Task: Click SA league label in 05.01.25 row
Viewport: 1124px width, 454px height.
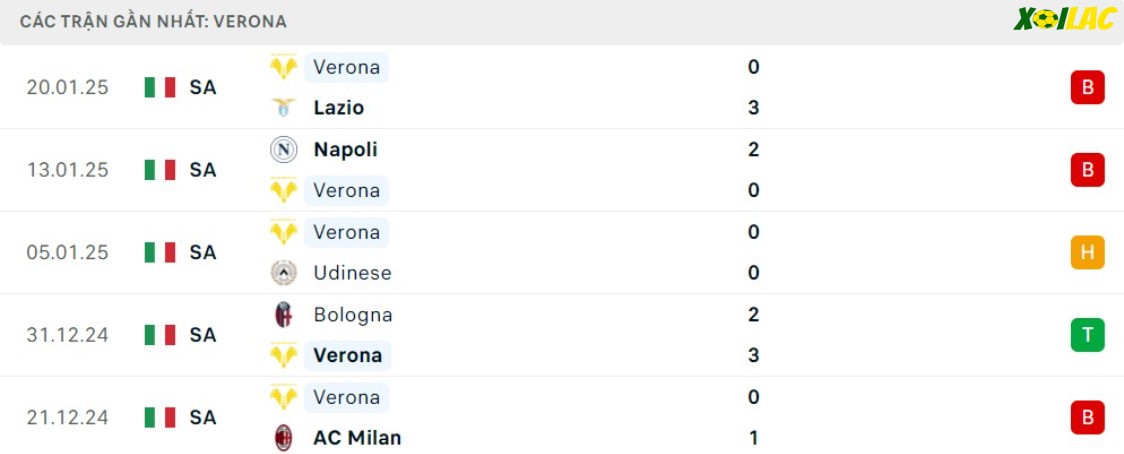Action: 203,252
